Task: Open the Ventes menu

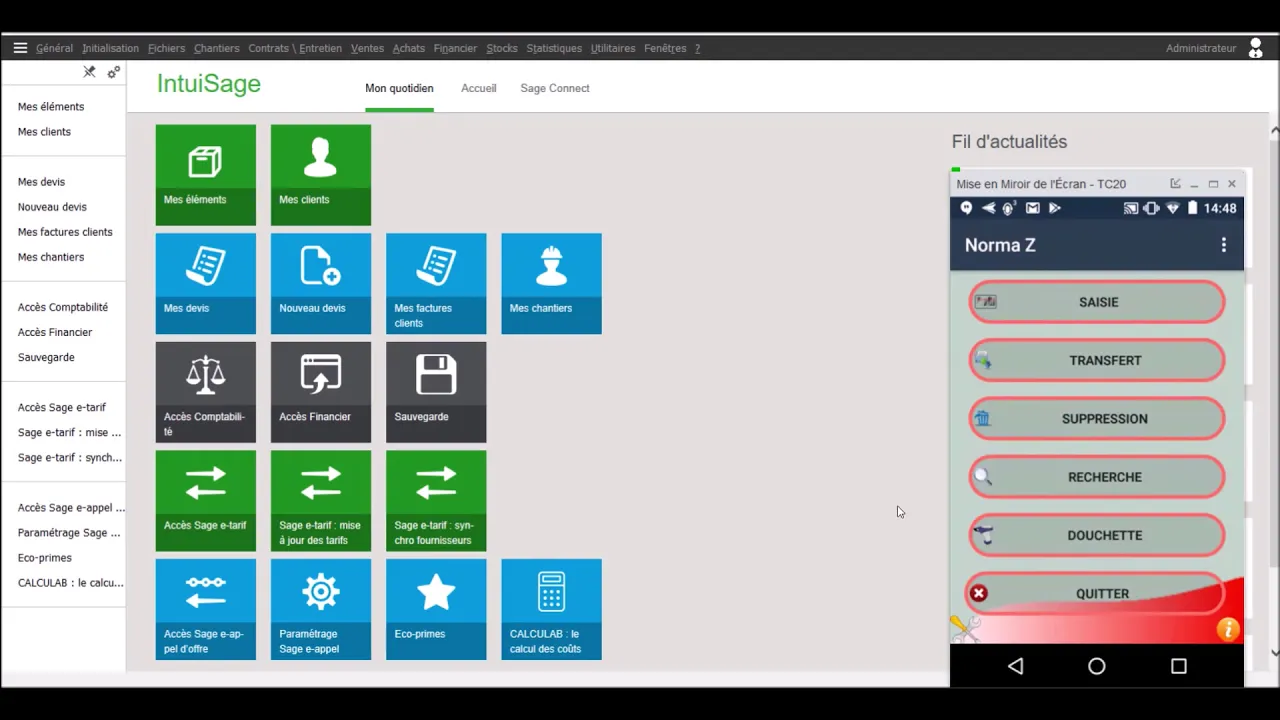Action: coord(367,48)
